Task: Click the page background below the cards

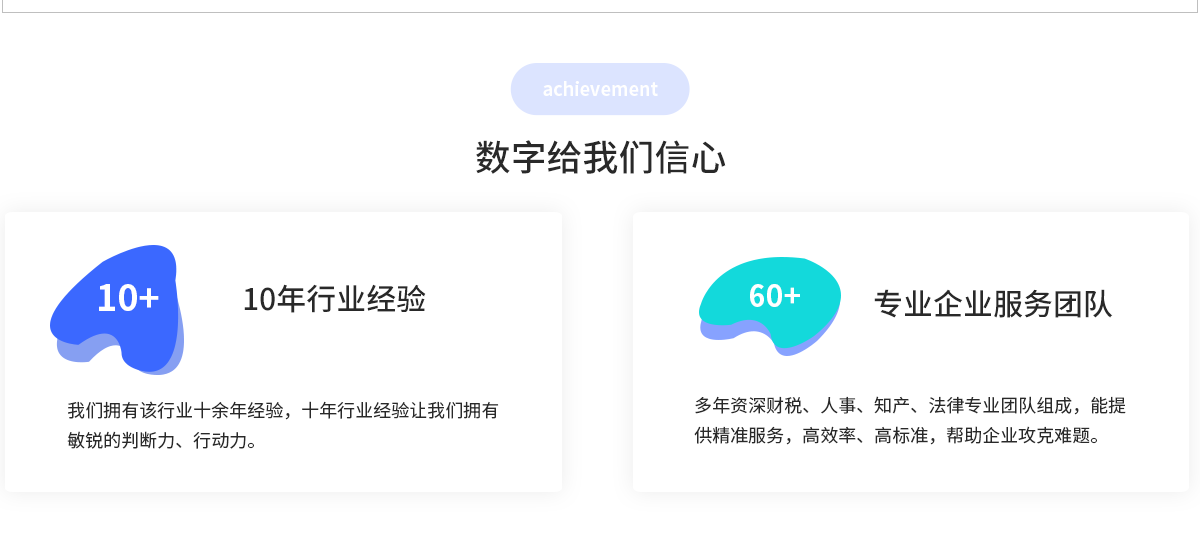Action: (x=600, y=515)
